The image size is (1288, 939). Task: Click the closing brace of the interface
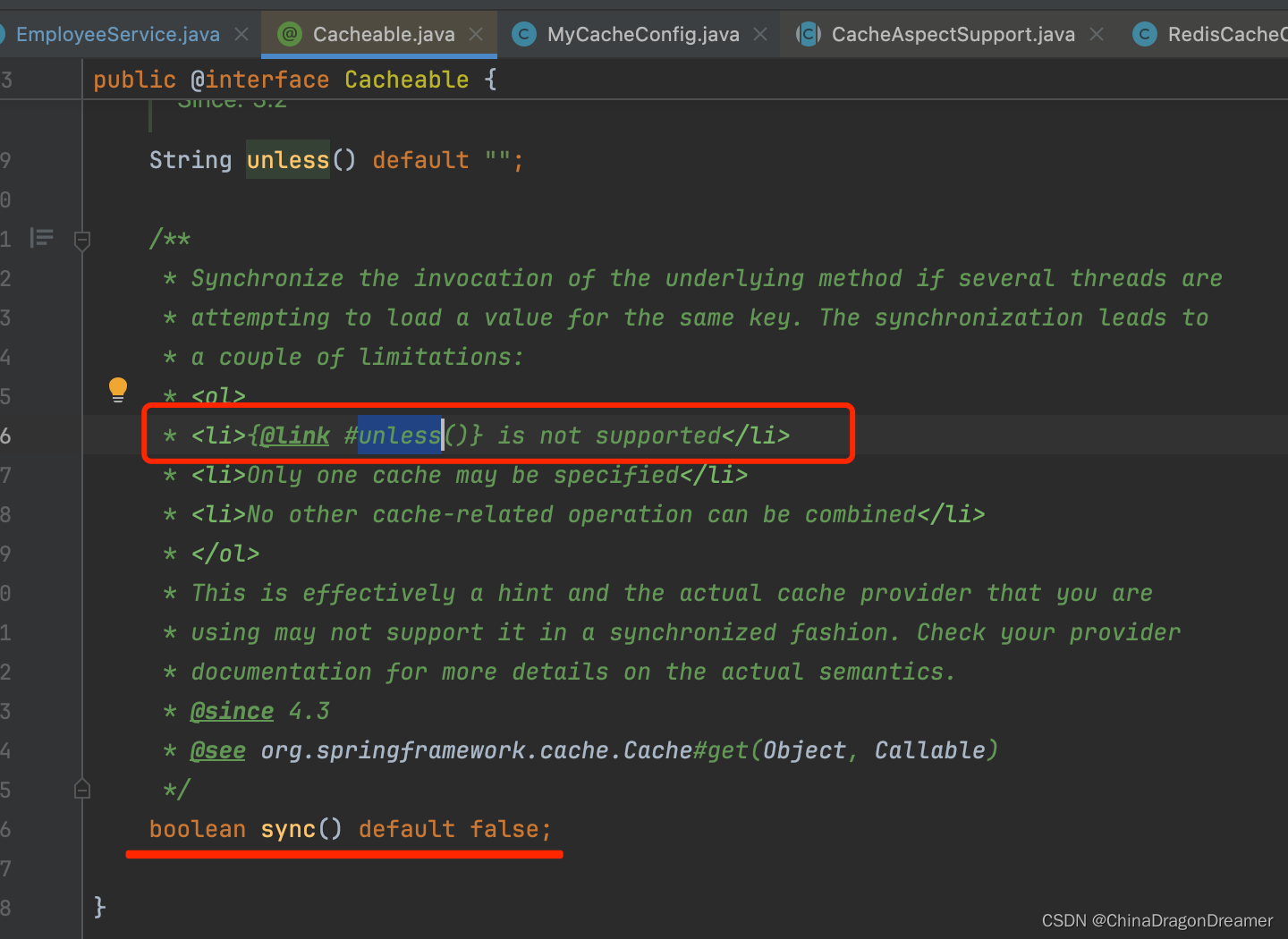point(100,908)
